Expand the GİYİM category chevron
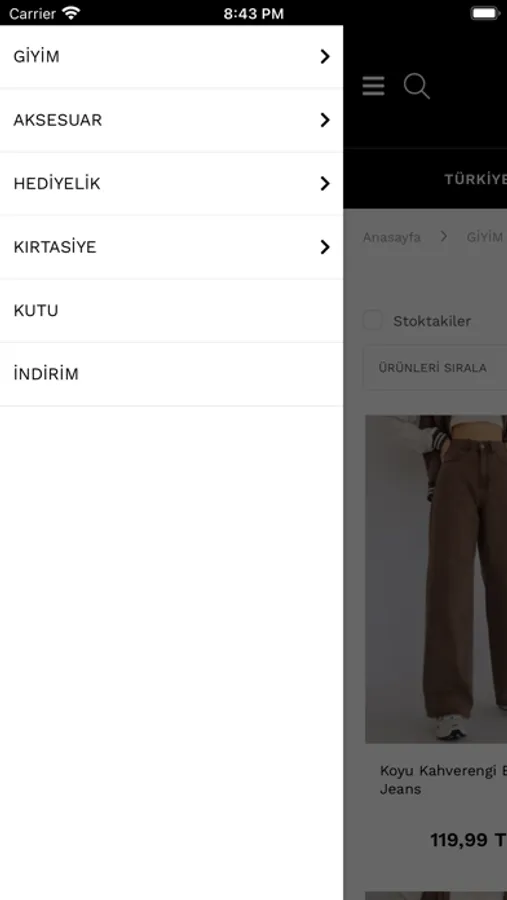The height and width of the screenshot is (900, 507). tap(325, 56)
